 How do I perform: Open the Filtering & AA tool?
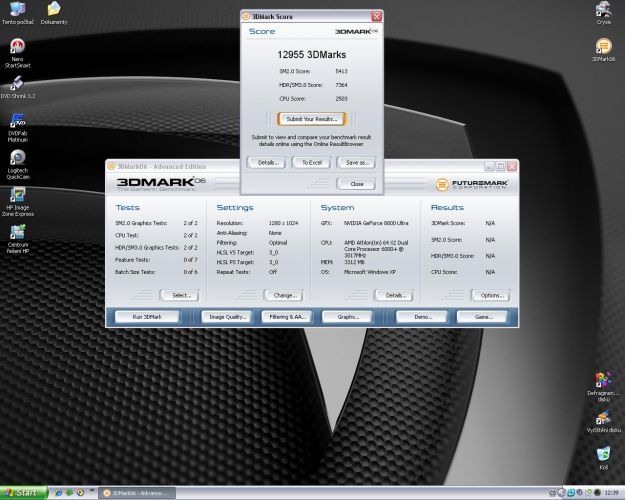point(287,317)
